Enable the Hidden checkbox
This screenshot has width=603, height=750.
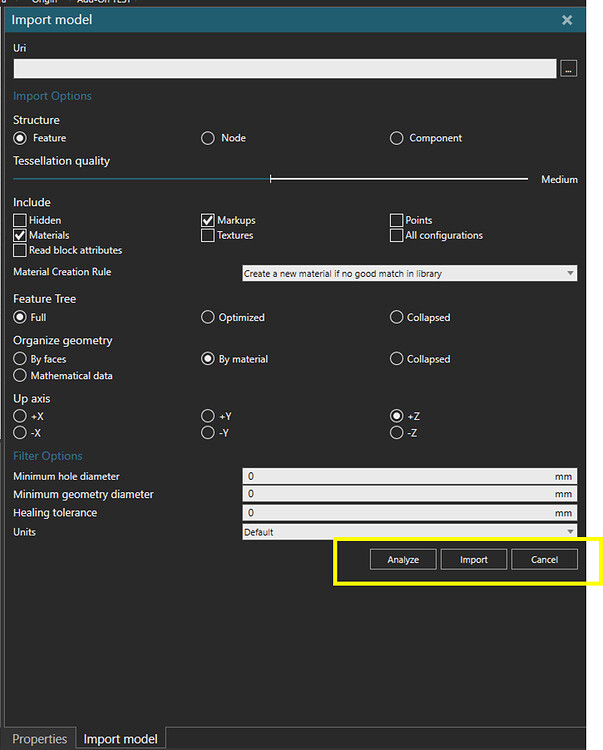pyautogui.click(x=20, y=220)
